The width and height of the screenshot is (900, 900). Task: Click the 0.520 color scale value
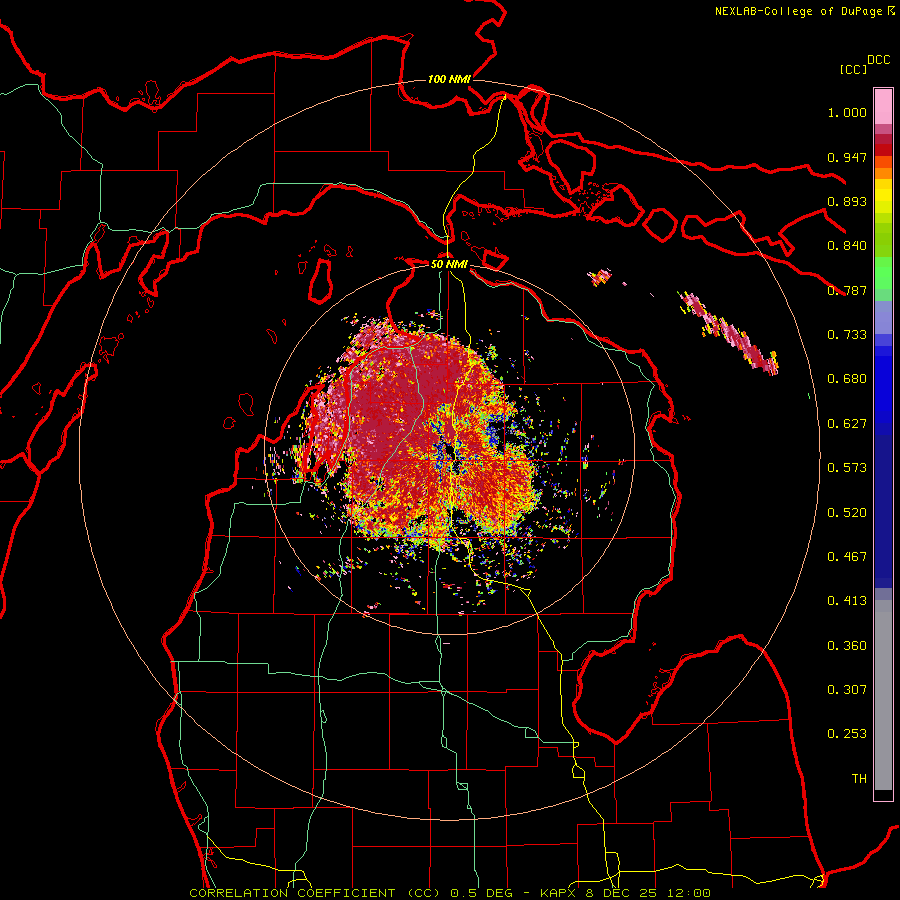click(x=847, y=513)
